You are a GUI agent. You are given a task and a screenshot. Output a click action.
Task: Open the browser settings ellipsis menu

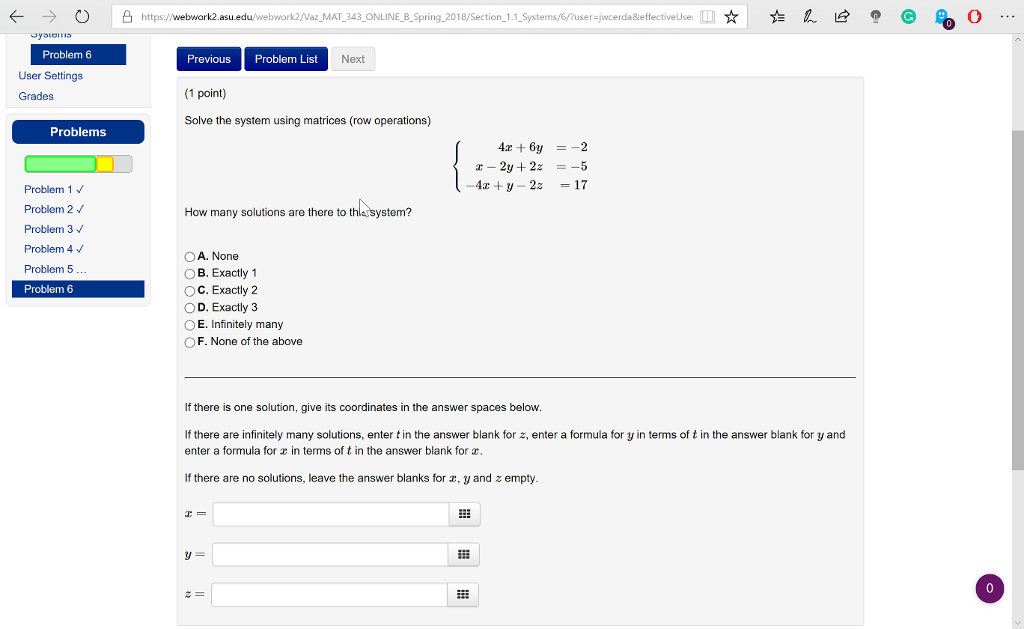tap(1006, 15)
